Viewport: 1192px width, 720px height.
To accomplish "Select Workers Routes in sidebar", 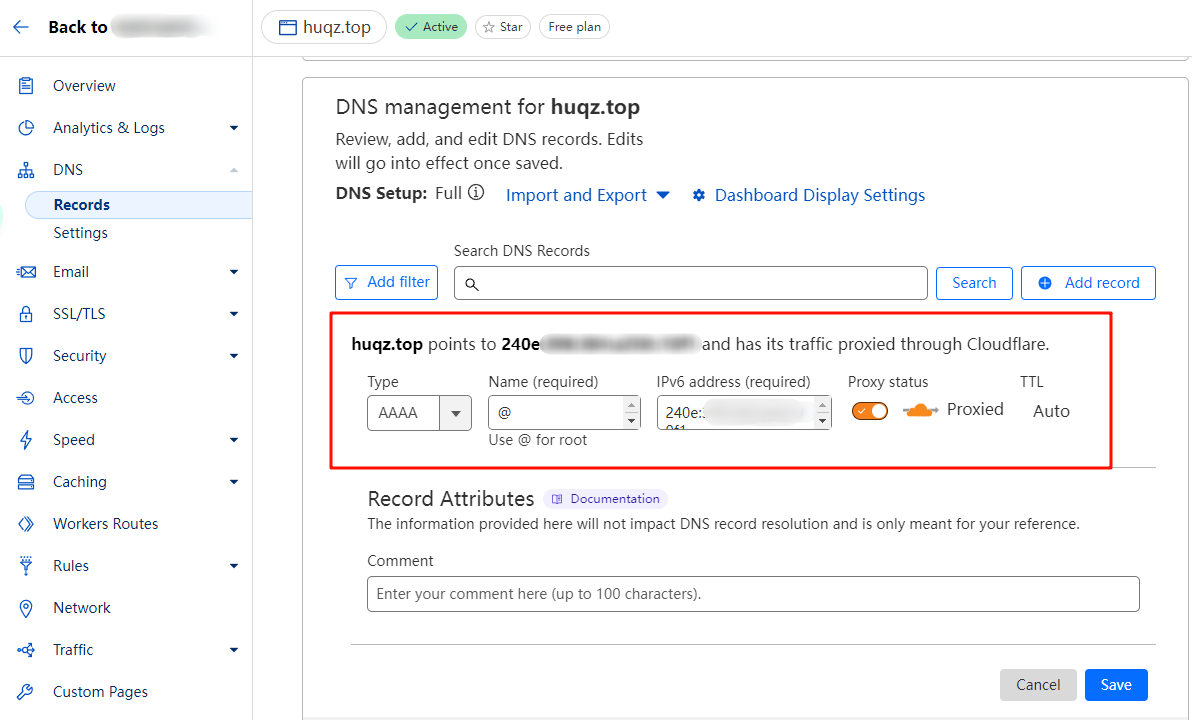I will pos(105,524).
